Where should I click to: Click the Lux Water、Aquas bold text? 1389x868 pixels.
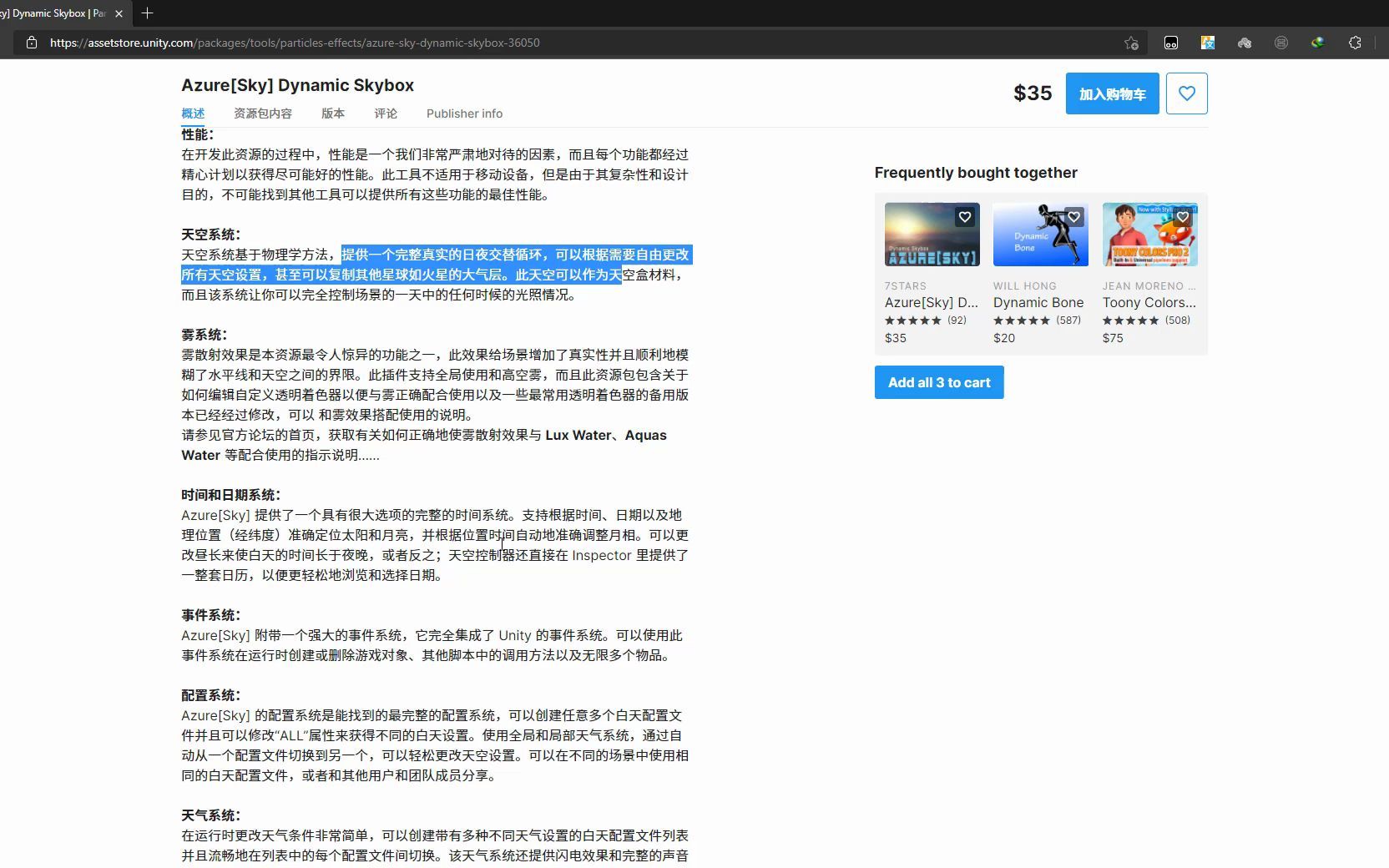(x=606, y=435)
